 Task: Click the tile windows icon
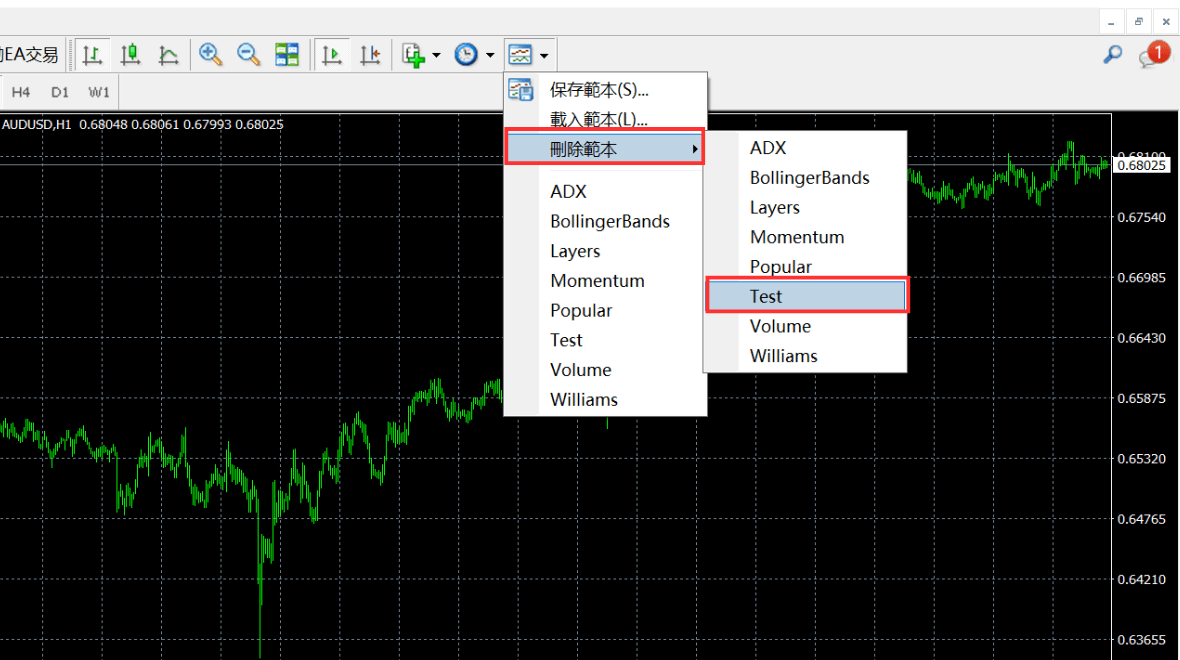pyautogui.click(x=287, y=55)
